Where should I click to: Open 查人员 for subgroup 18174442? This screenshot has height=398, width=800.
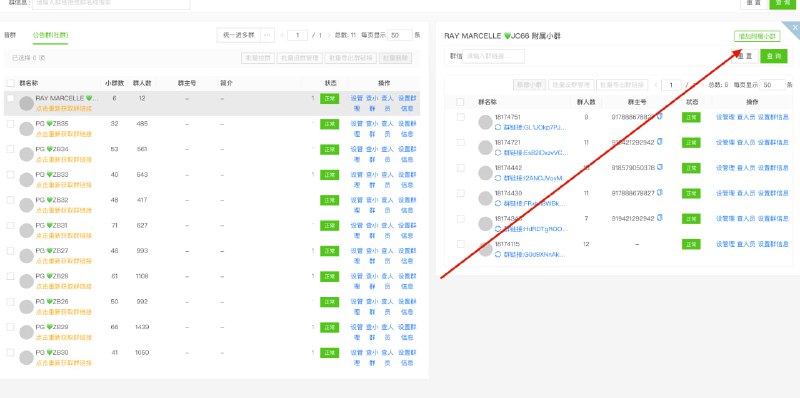click(x=746, y=168)
